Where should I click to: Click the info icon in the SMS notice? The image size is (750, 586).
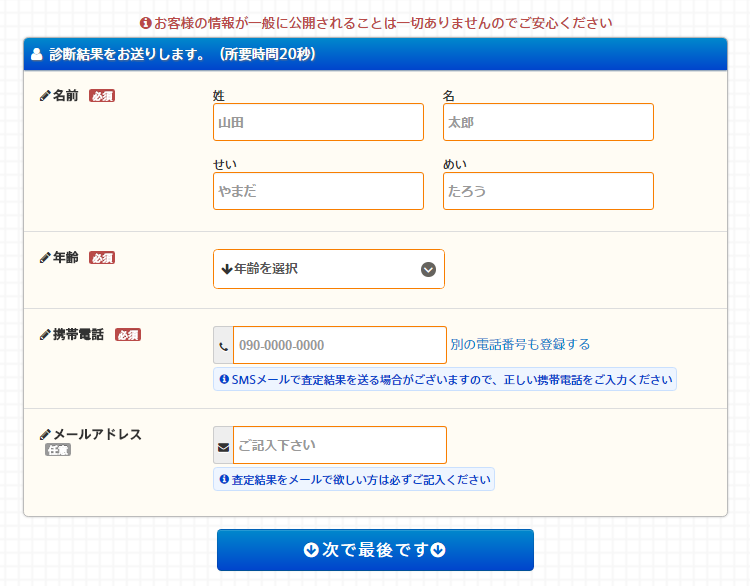pos(224,380)
